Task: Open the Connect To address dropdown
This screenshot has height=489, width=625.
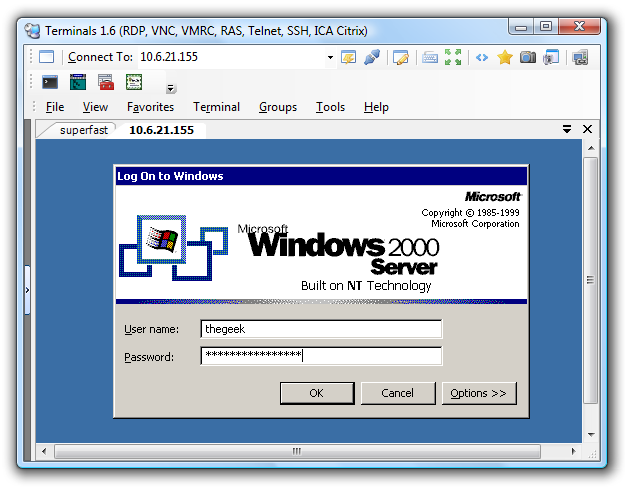Action: [330, 57]
